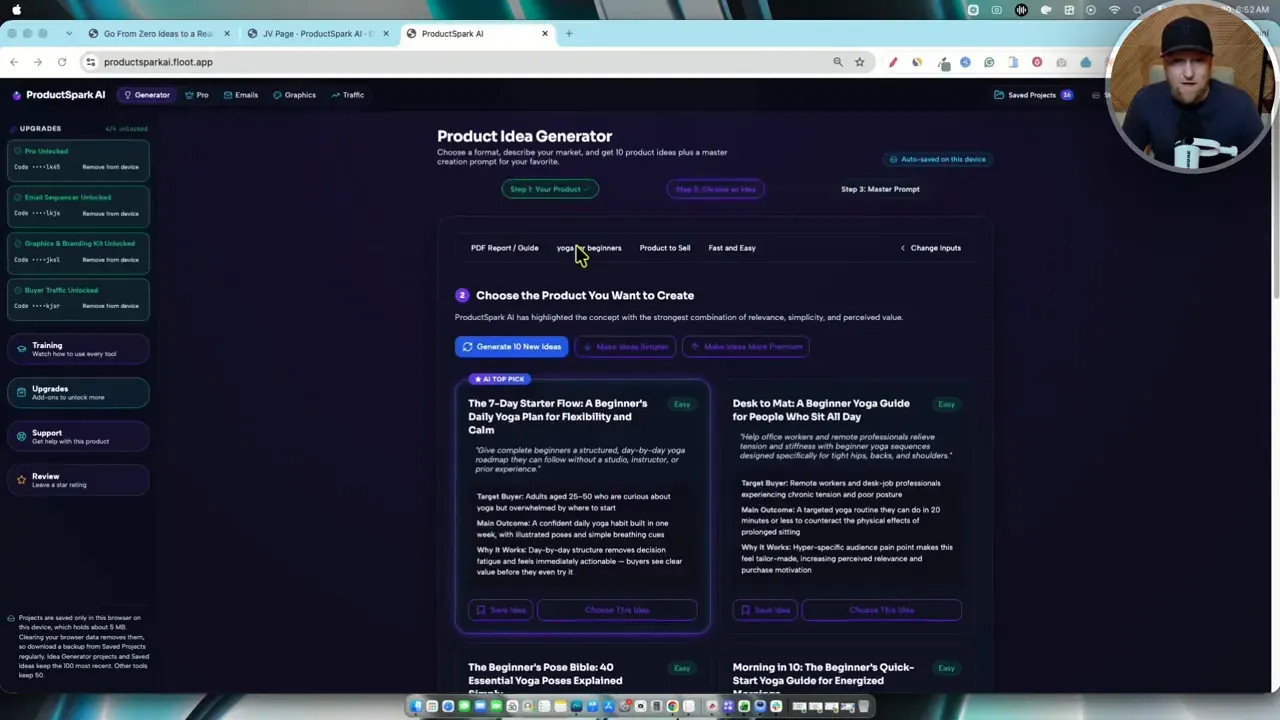Go to Step 1: Your Product
Image resolution: width=1280 pixels, height=720 pixels.
[x=550, y=189]
